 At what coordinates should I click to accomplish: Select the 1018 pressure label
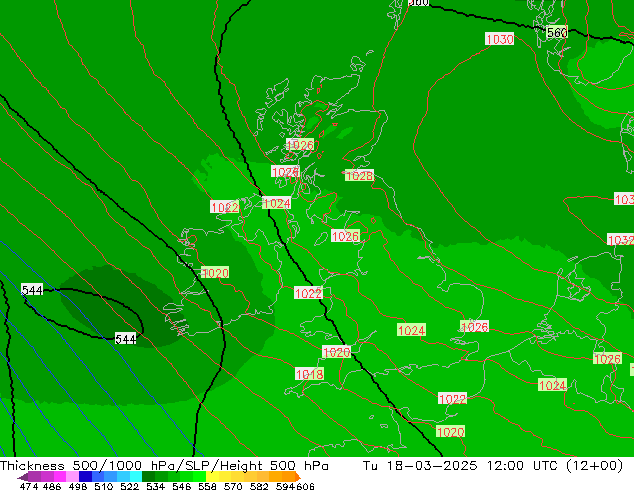click(x=309, y=374)
